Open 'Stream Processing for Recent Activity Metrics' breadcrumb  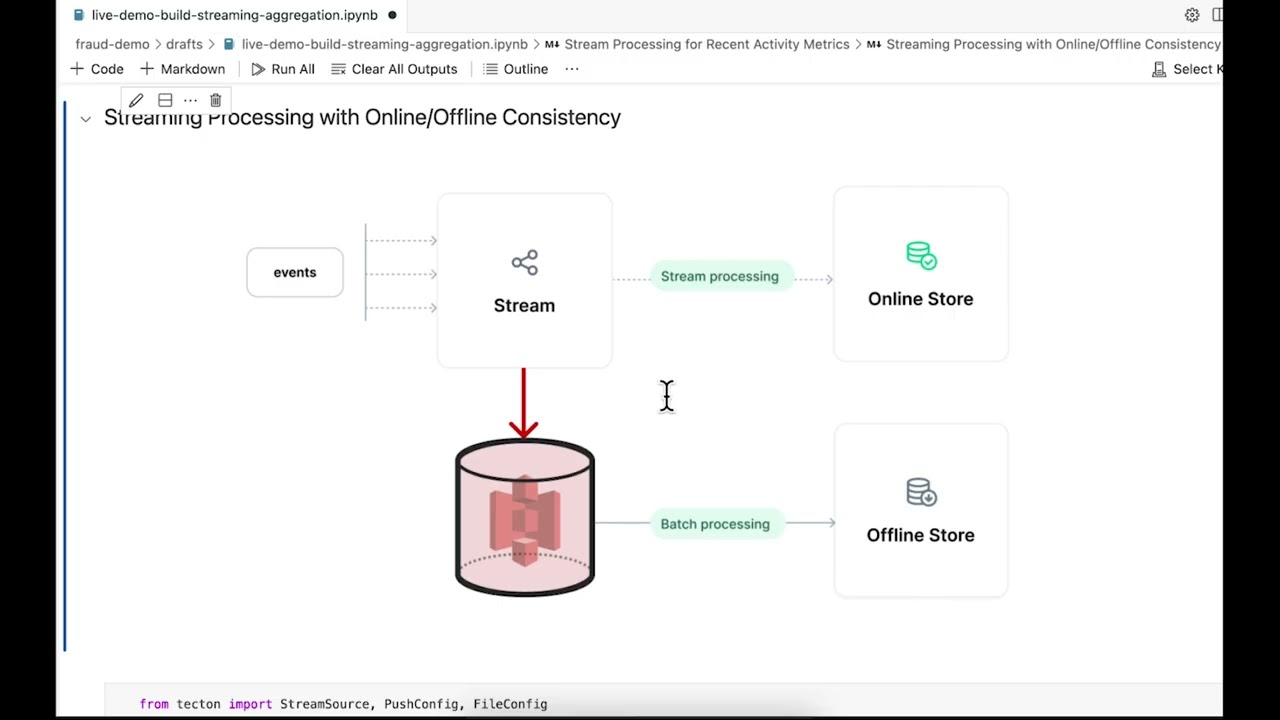(706, 44)
